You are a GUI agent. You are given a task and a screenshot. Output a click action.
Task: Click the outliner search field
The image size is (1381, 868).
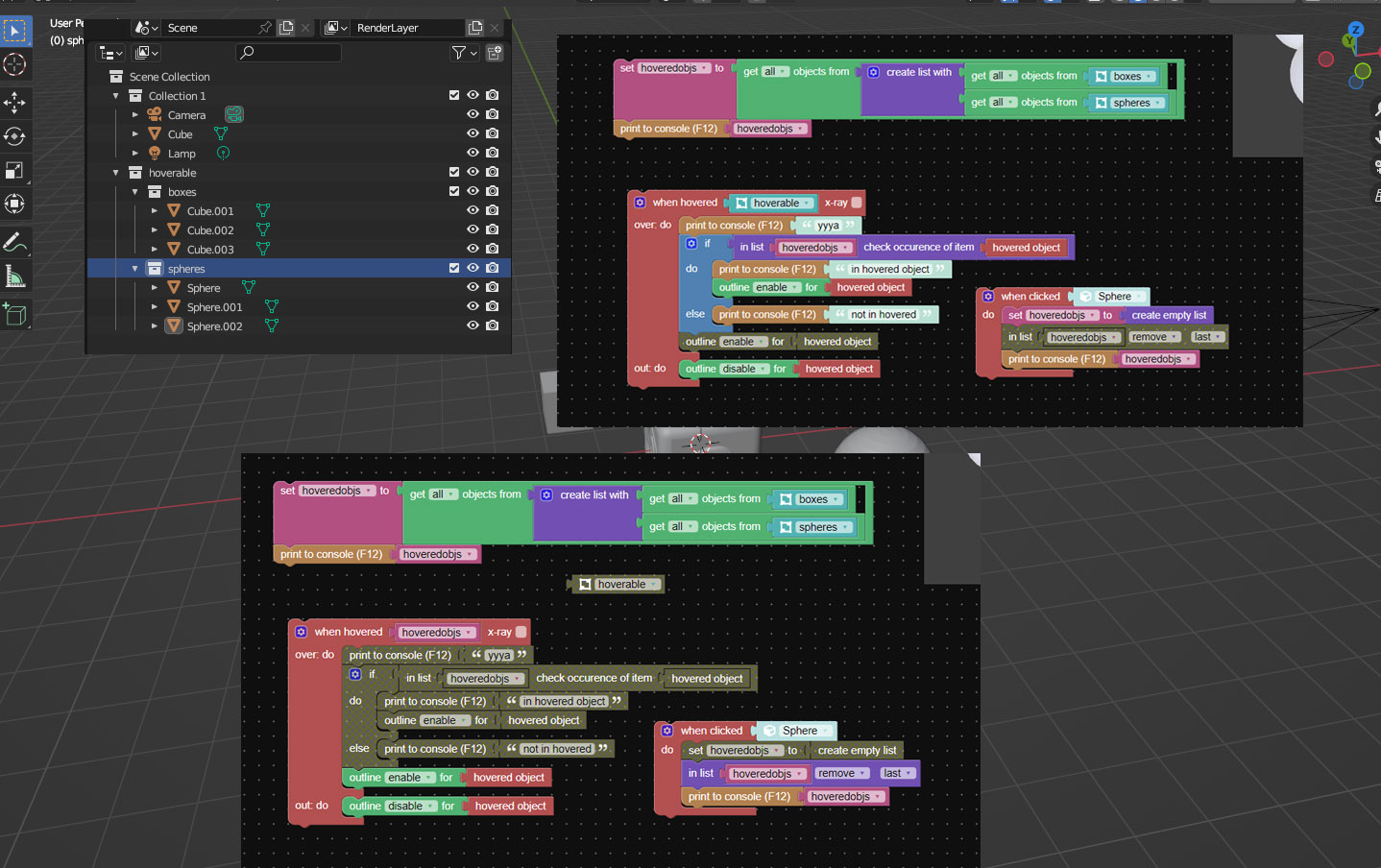point(289,53)
